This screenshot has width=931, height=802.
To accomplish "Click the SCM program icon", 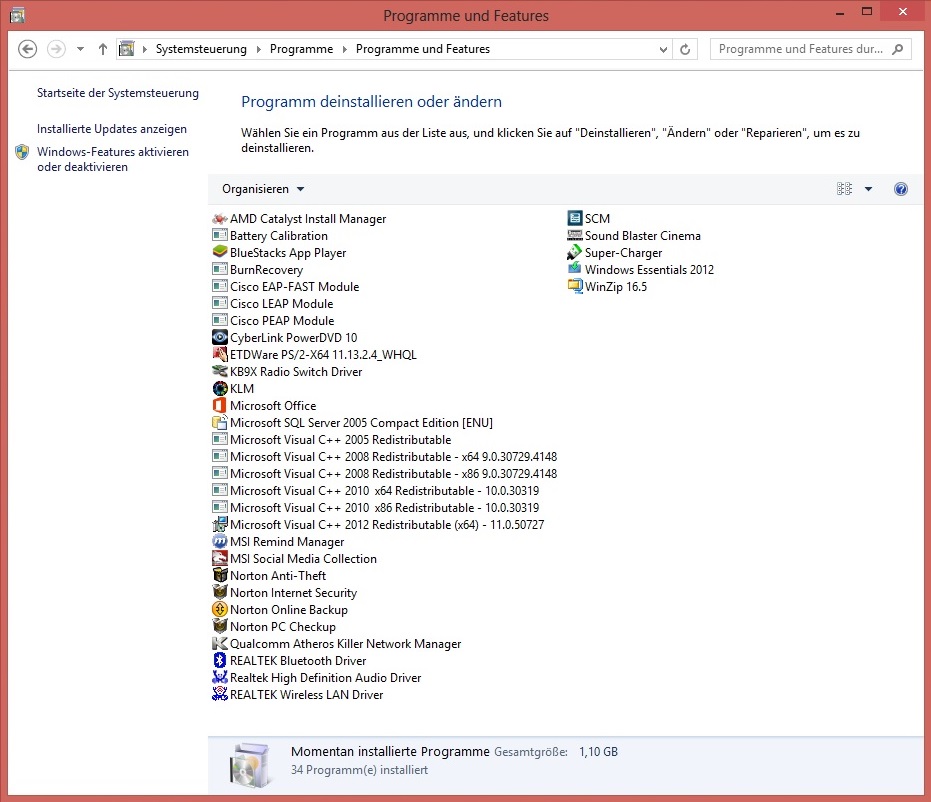I will 575,218.
